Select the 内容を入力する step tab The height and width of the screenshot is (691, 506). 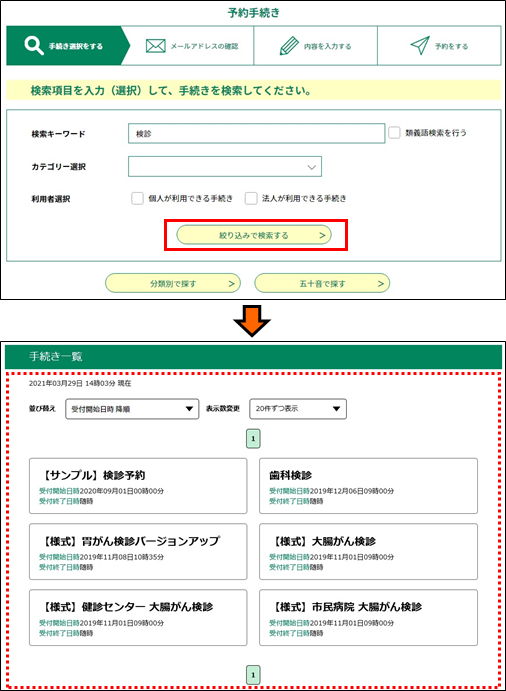click(316, 46)
